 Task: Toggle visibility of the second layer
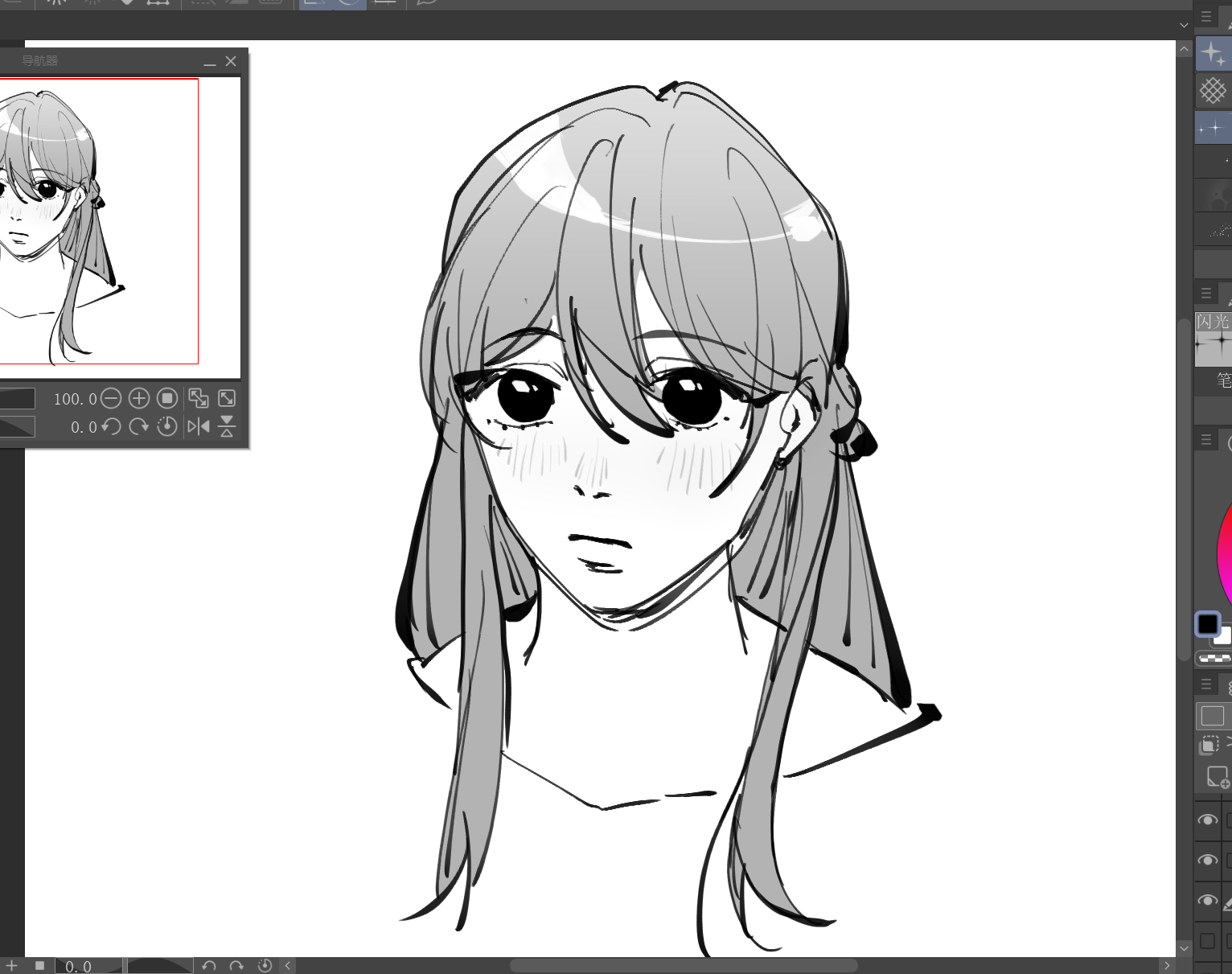(x=1207, y=861)
